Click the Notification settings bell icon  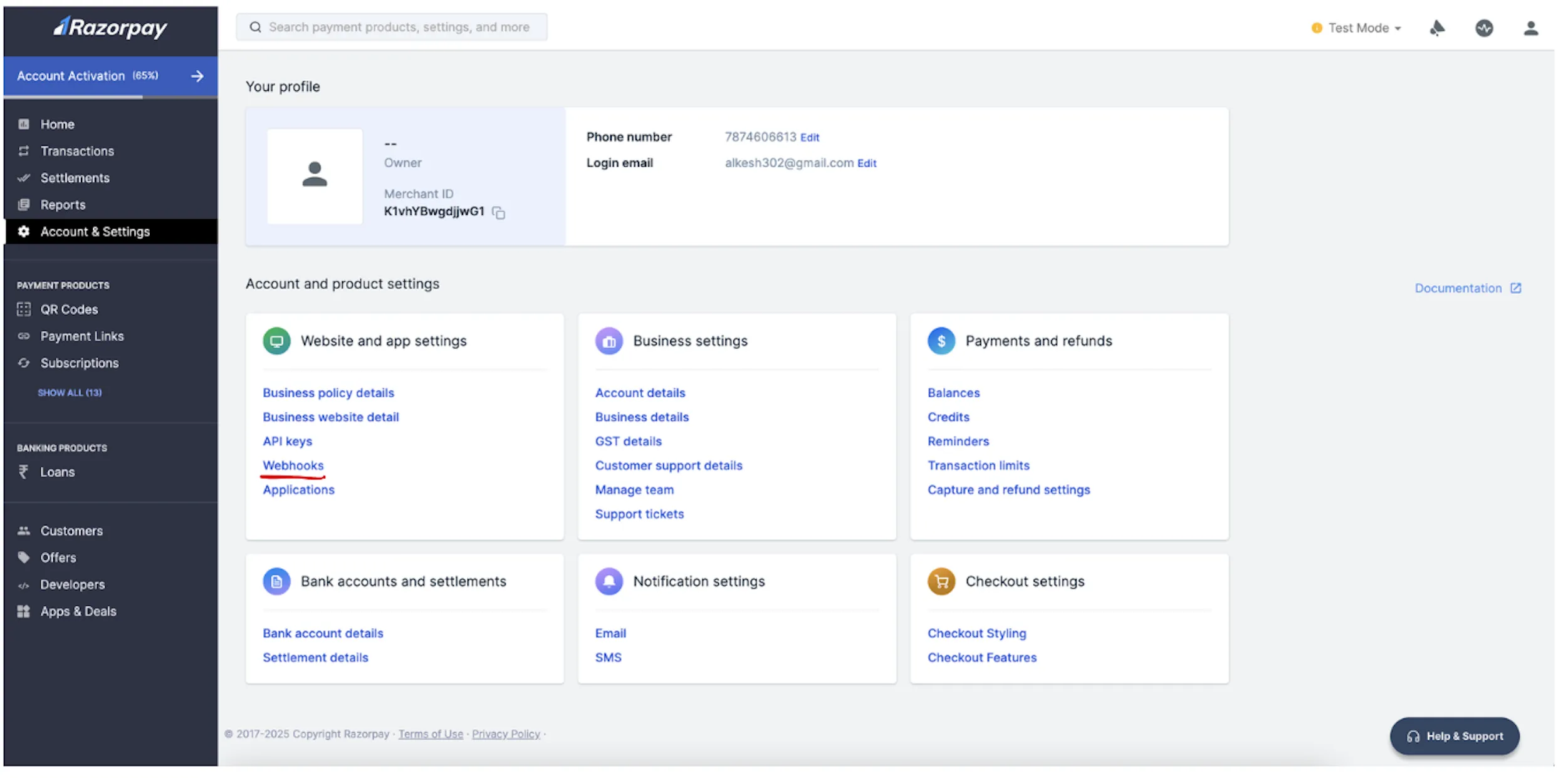609,581
